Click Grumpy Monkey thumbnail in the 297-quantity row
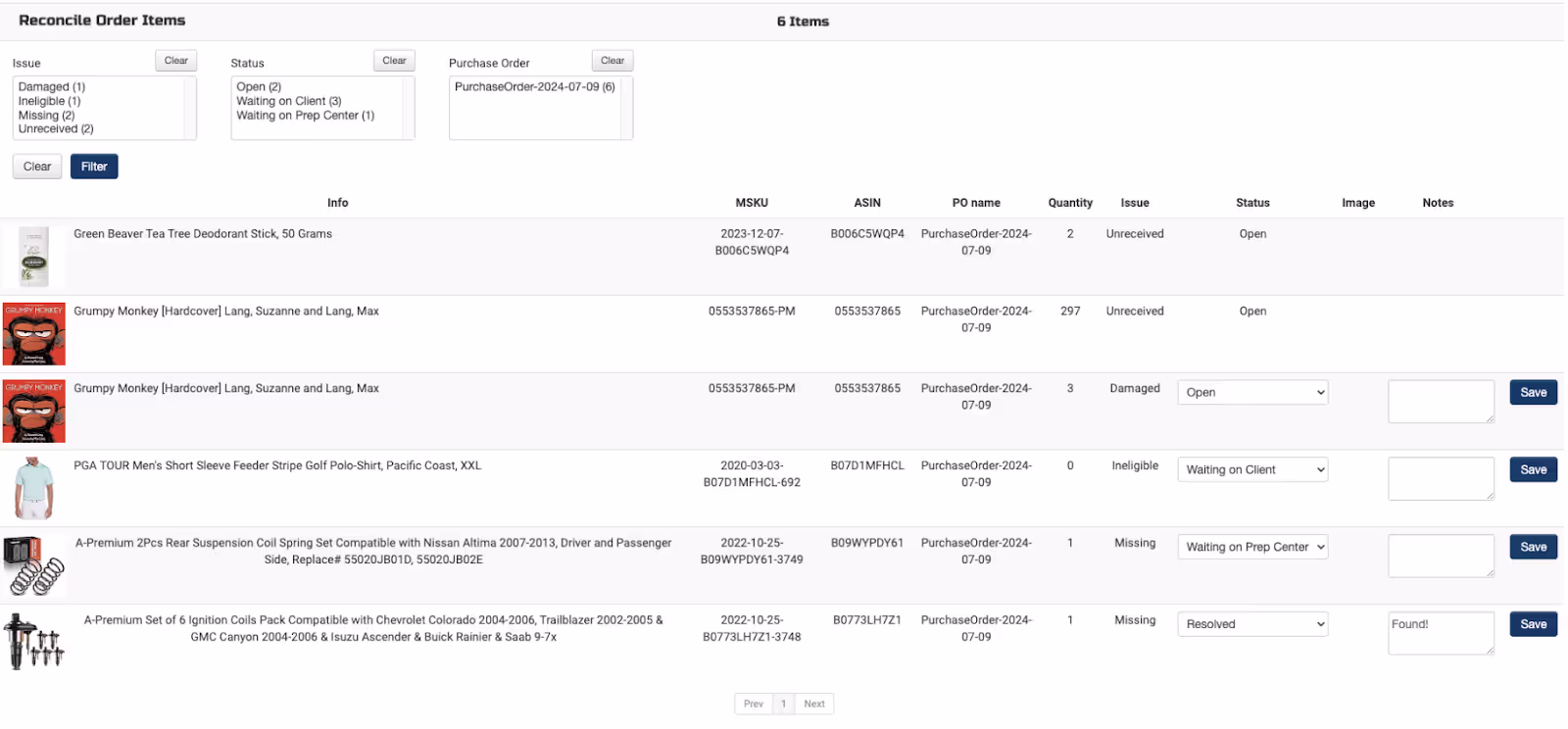1568x729 pixels. [x=34, y=333]
